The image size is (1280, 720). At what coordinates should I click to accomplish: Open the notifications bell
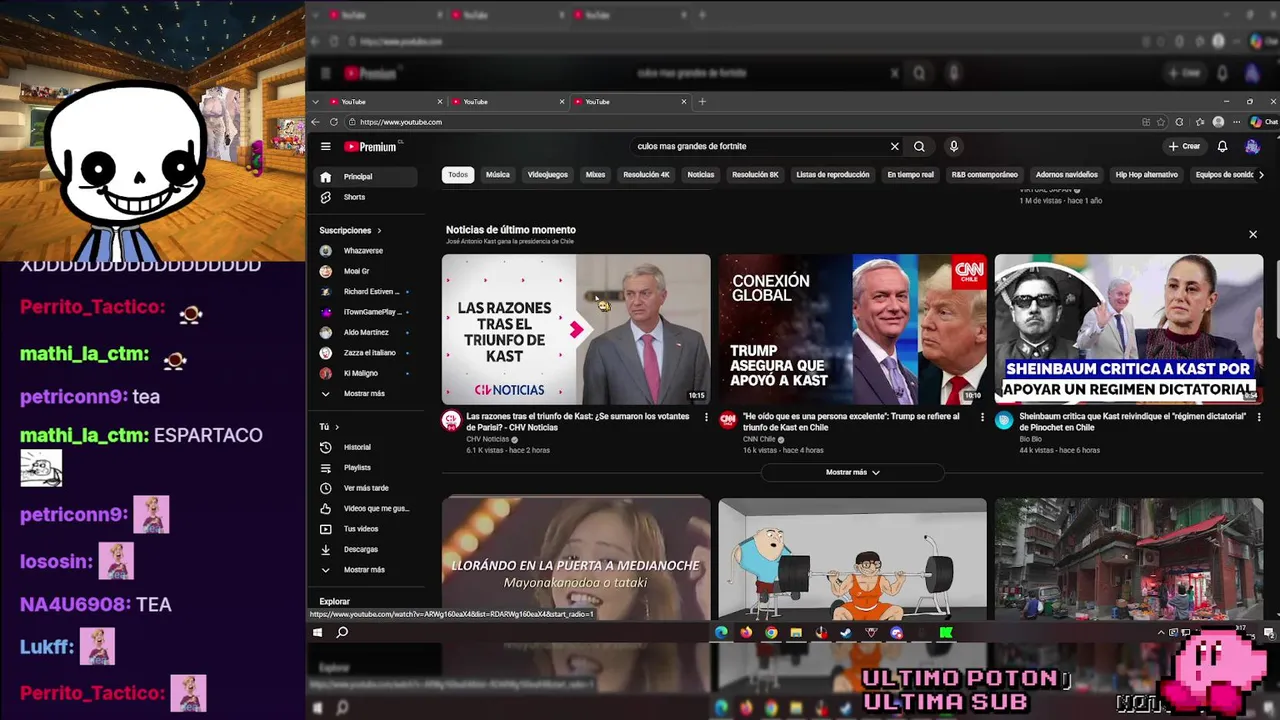pos(1222,146)
